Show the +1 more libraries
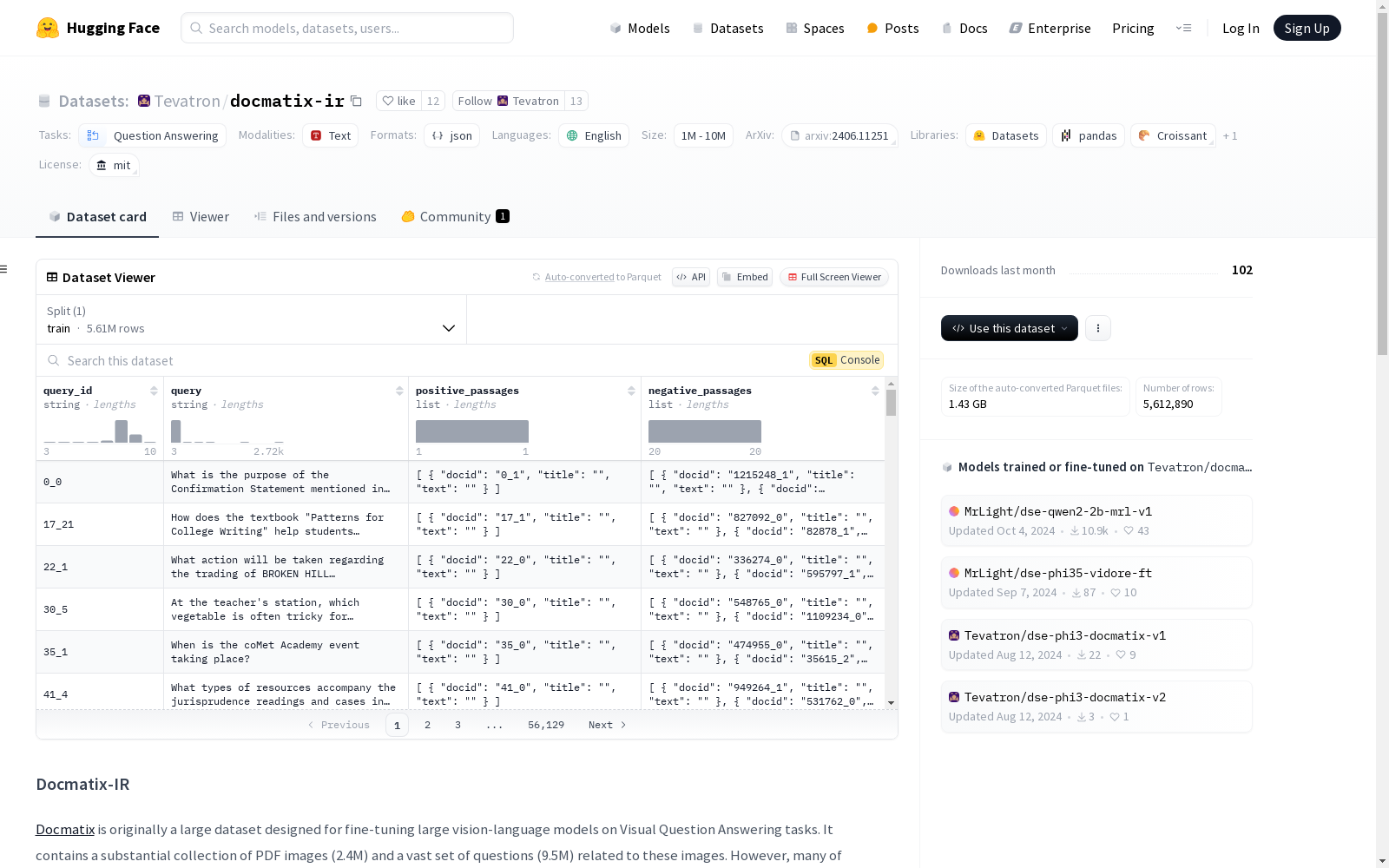1389x868 pixels. coord(1230,135)
